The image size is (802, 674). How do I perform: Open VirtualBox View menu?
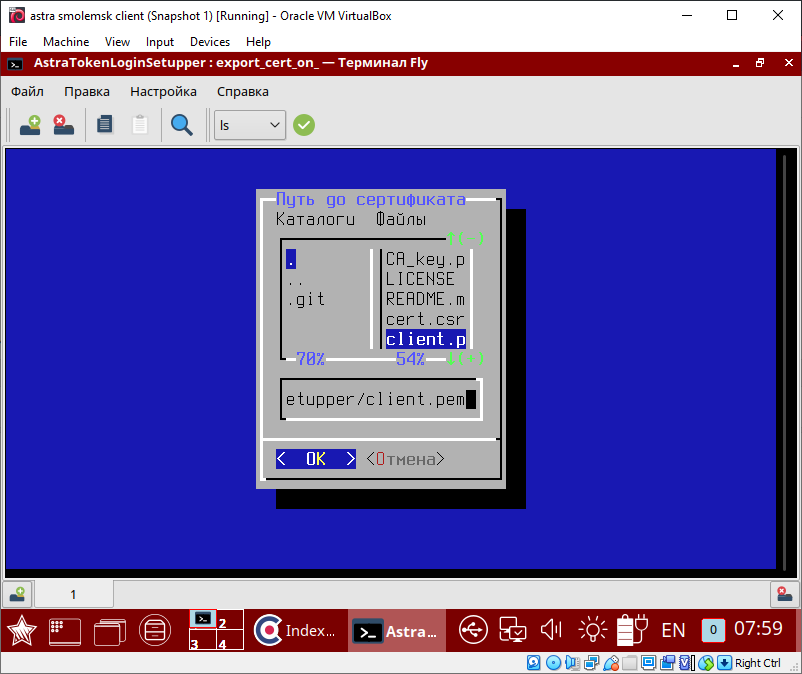point(117,42)
